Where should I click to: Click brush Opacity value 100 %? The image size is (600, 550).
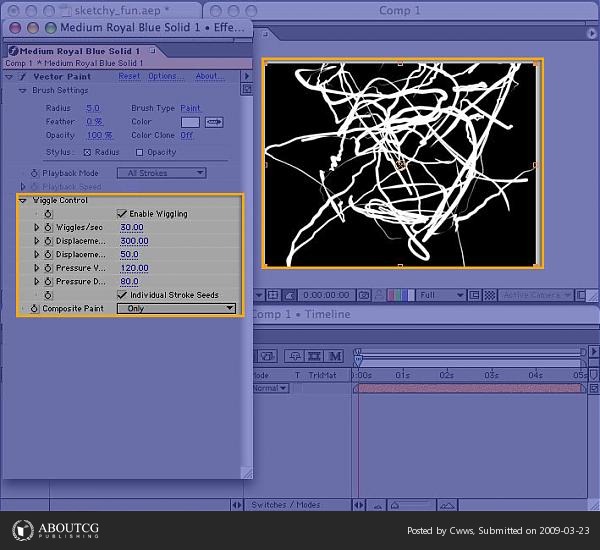pos(99,135)
